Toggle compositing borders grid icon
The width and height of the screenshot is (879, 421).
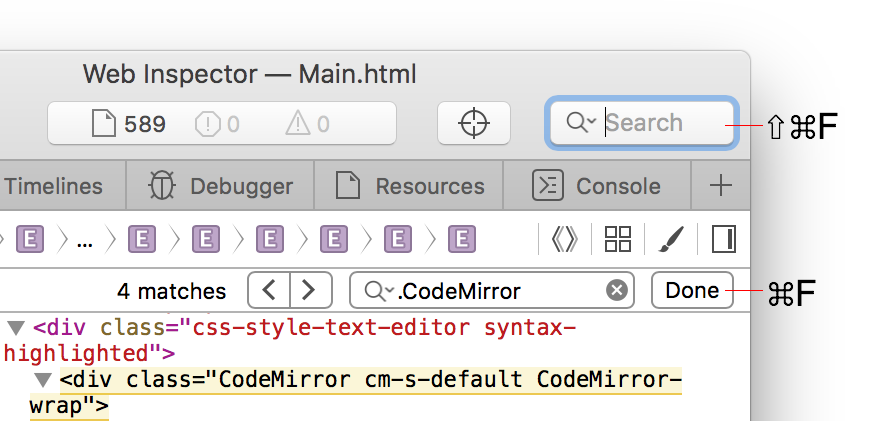(x=618, y=239)
